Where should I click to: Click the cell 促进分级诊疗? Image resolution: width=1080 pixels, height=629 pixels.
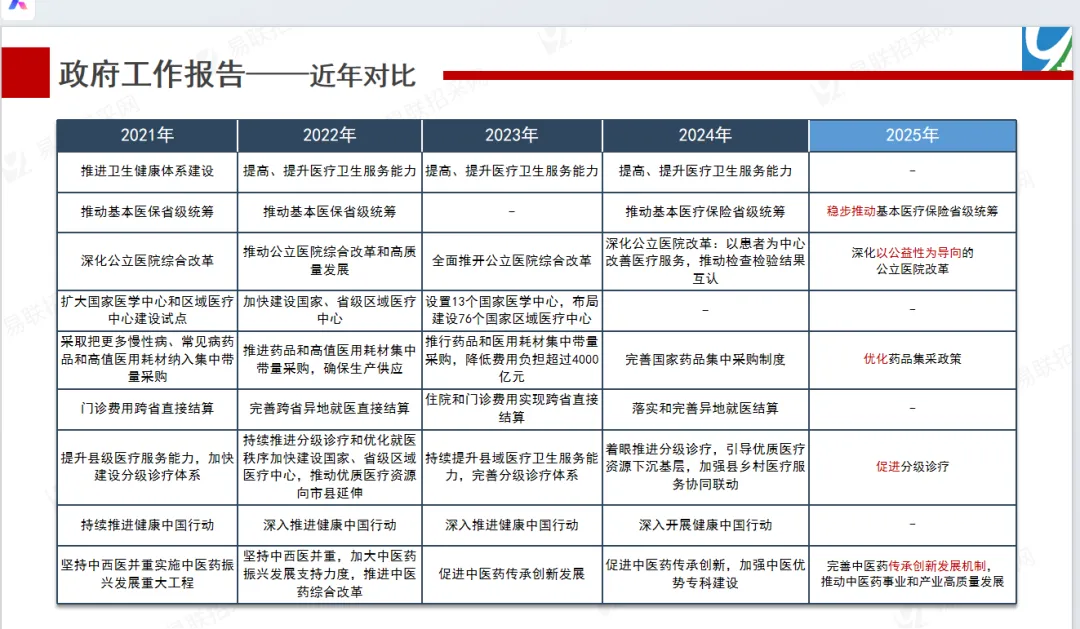pos(912,467)
